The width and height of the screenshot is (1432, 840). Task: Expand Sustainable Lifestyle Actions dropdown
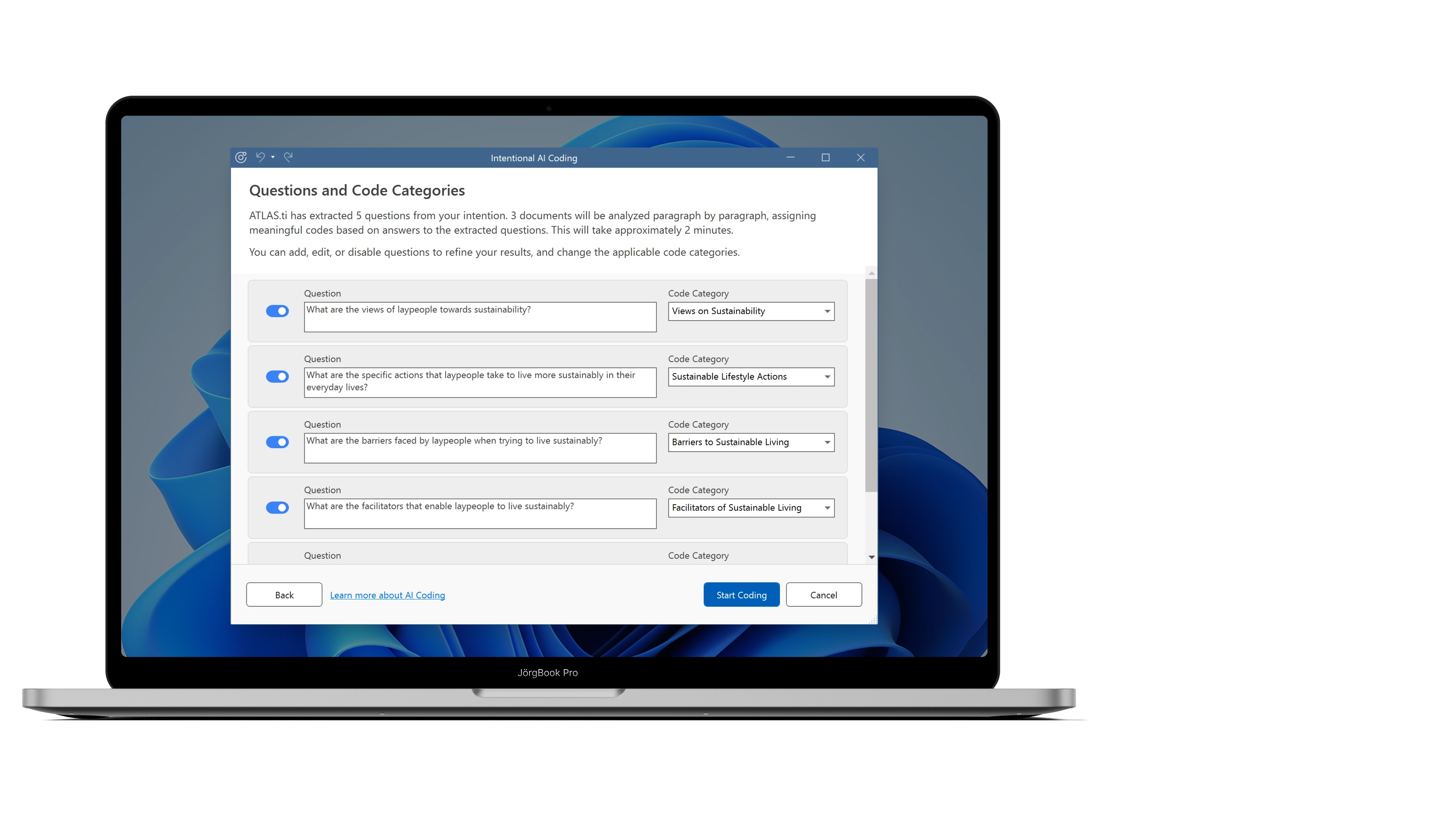click(827, 376)
